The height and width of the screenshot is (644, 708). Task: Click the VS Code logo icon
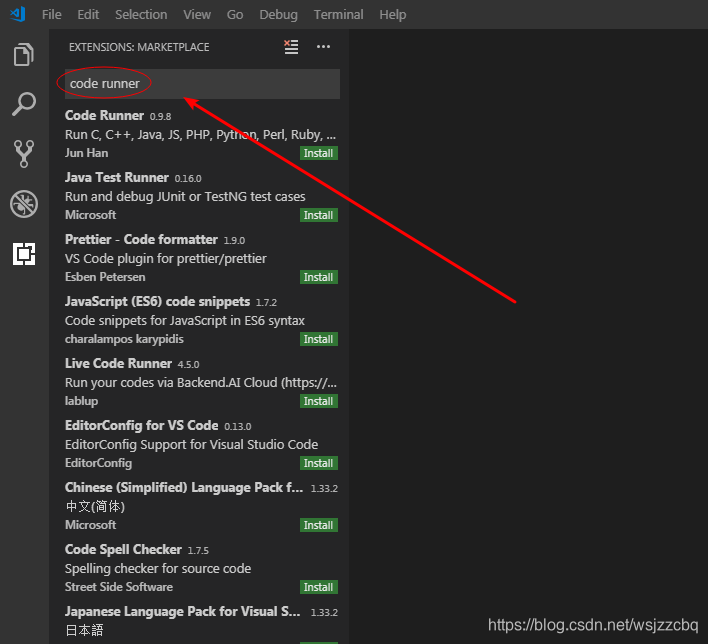click(18, 14)
